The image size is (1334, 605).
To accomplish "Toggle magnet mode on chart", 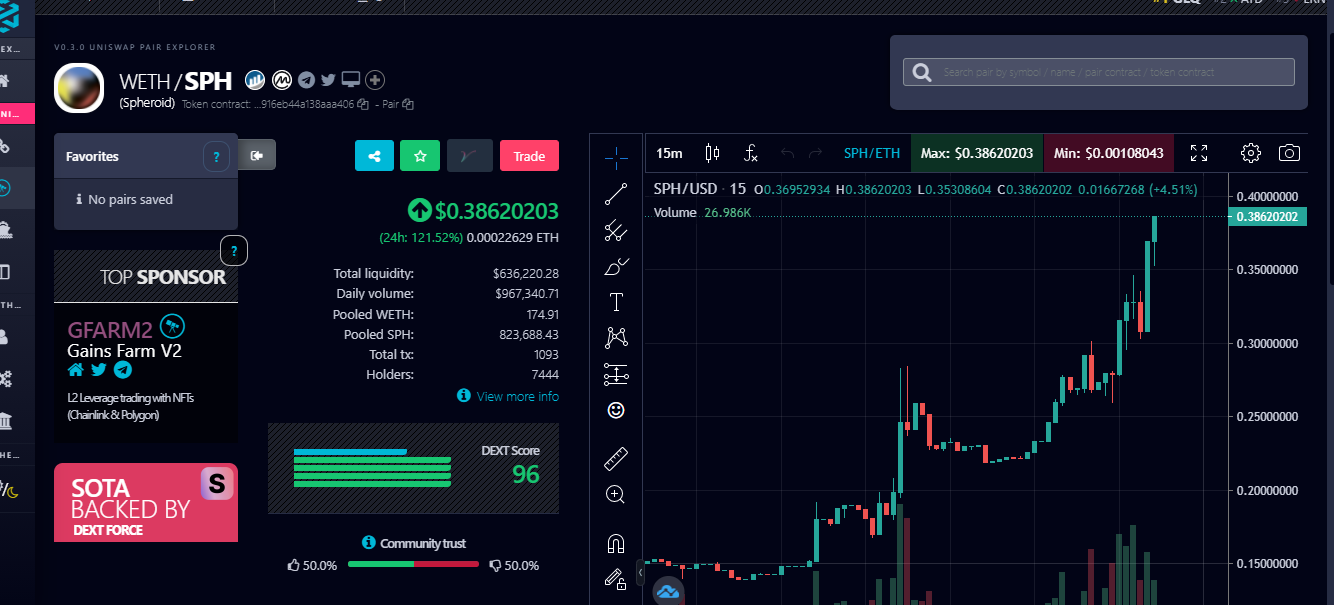I will click(x=616, y=544).
